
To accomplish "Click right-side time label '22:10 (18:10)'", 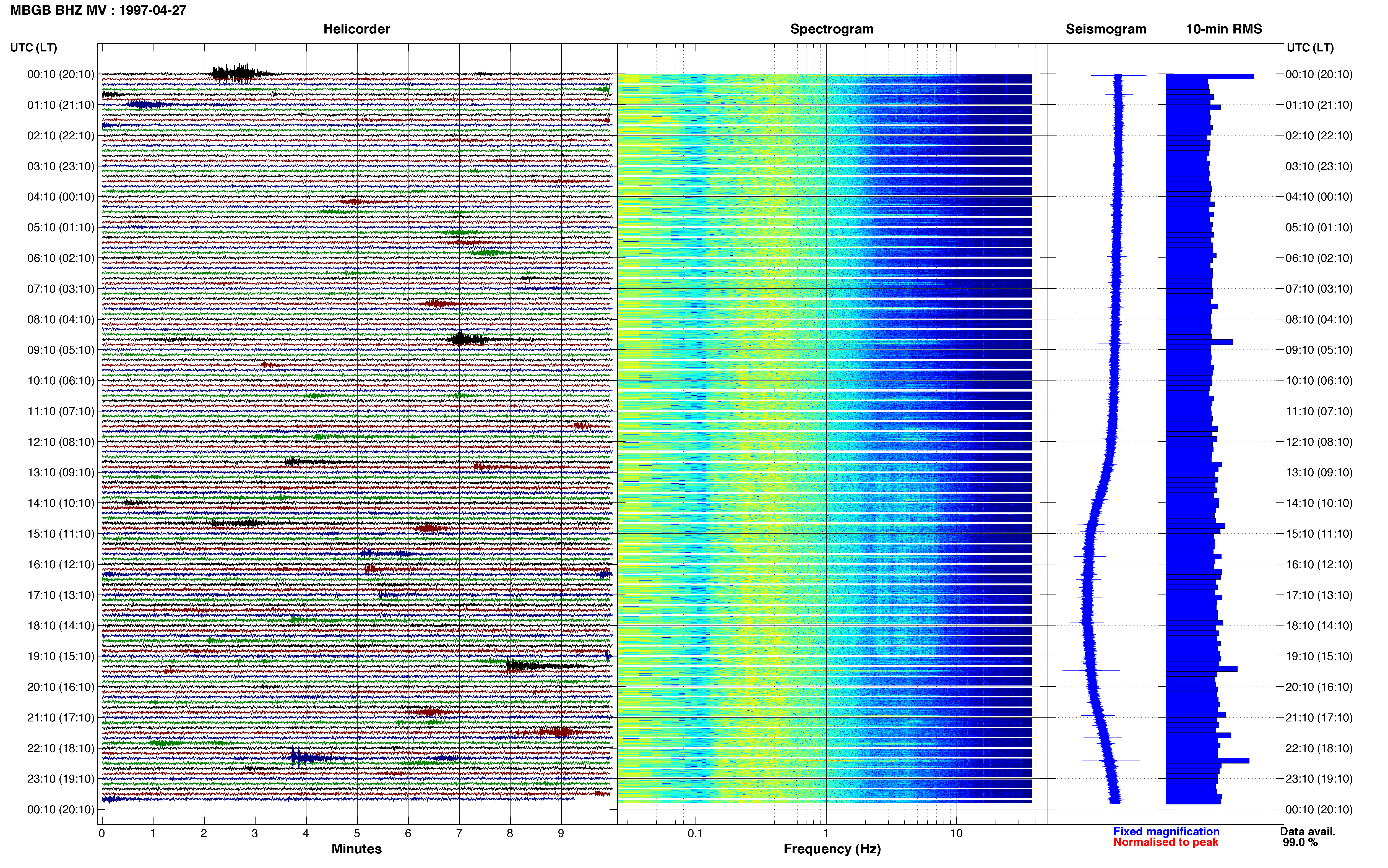I will click(1319, 749).
